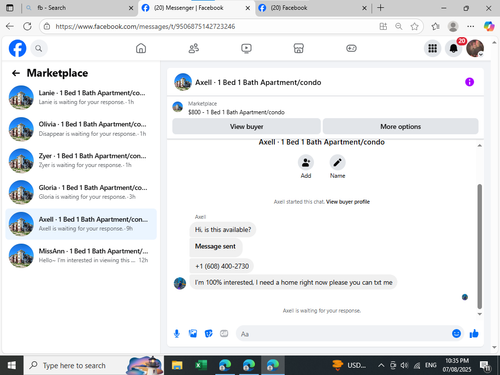Click the split screen icon in address bar
The width and height of the screenshot is (500, 375).
(383, 26)
